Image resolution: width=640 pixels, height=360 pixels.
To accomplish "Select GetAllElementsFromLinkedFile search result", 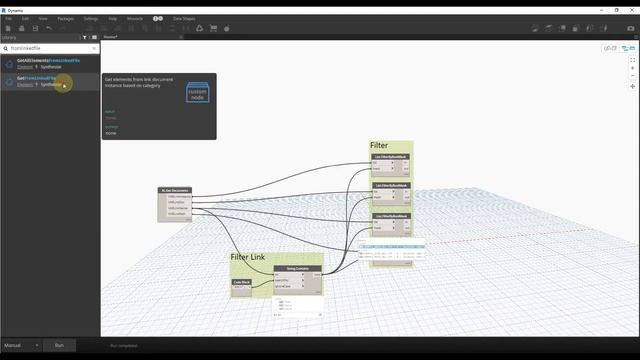I will [x=50, y=64].
